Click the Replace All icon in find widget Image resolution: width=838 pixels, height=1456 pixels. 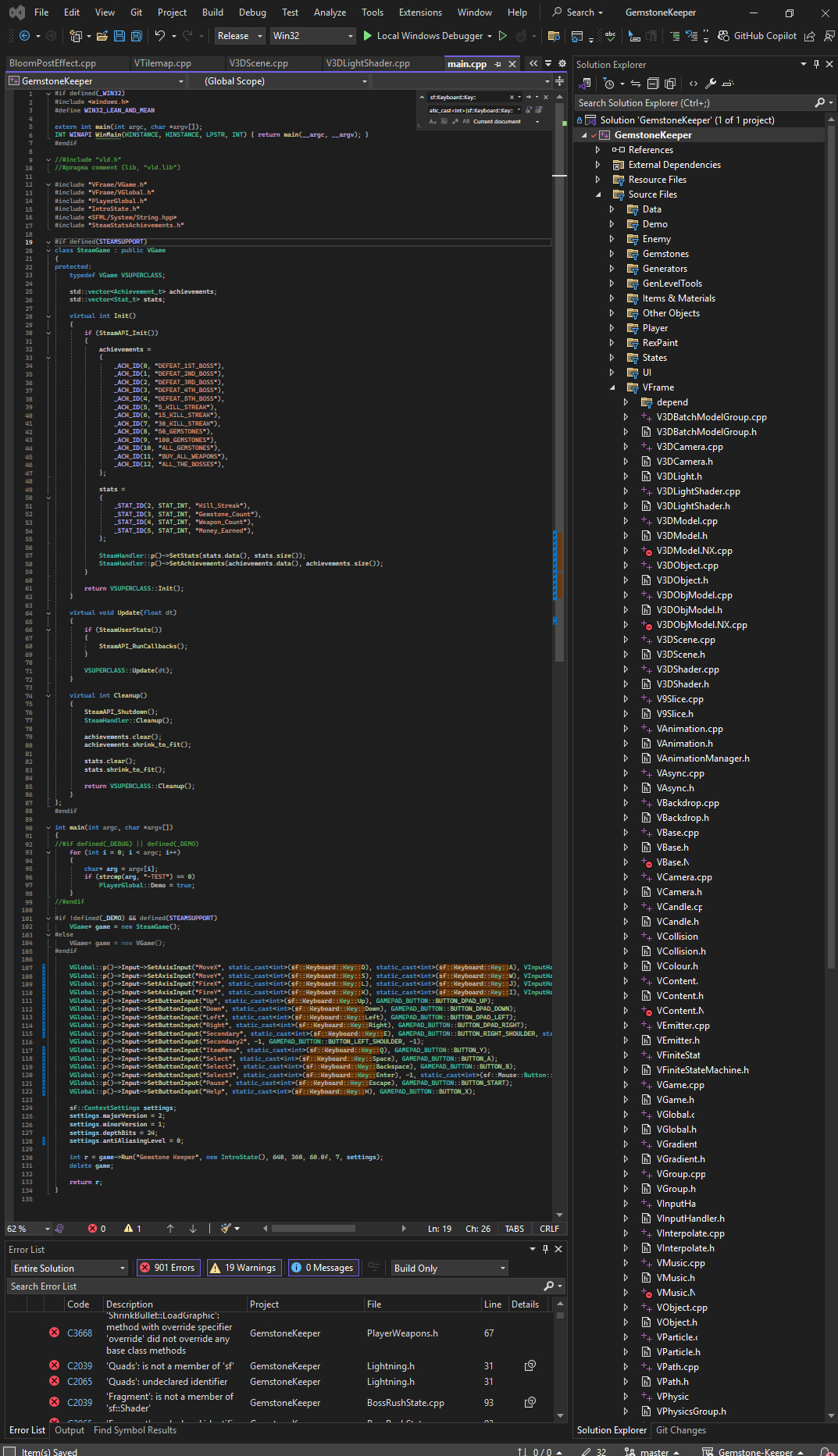tap(539, 110)
